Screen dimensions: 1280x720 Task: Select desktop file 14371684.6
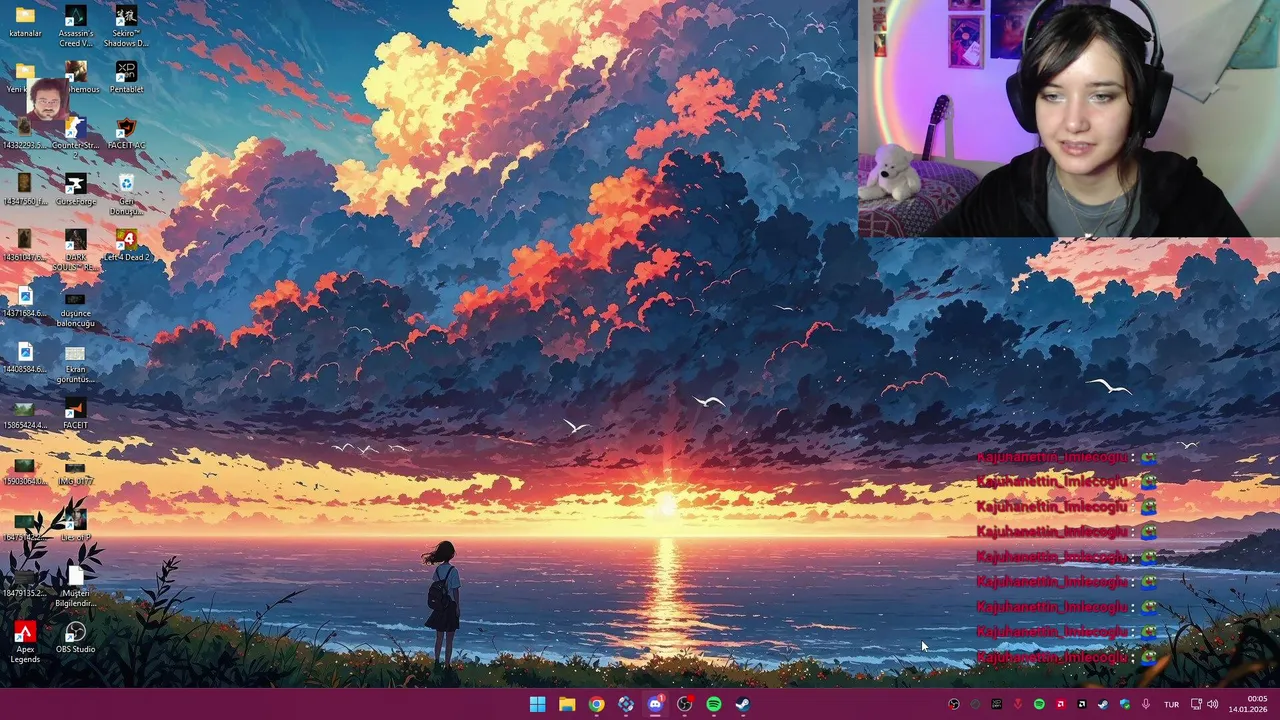tap(25, 301)
